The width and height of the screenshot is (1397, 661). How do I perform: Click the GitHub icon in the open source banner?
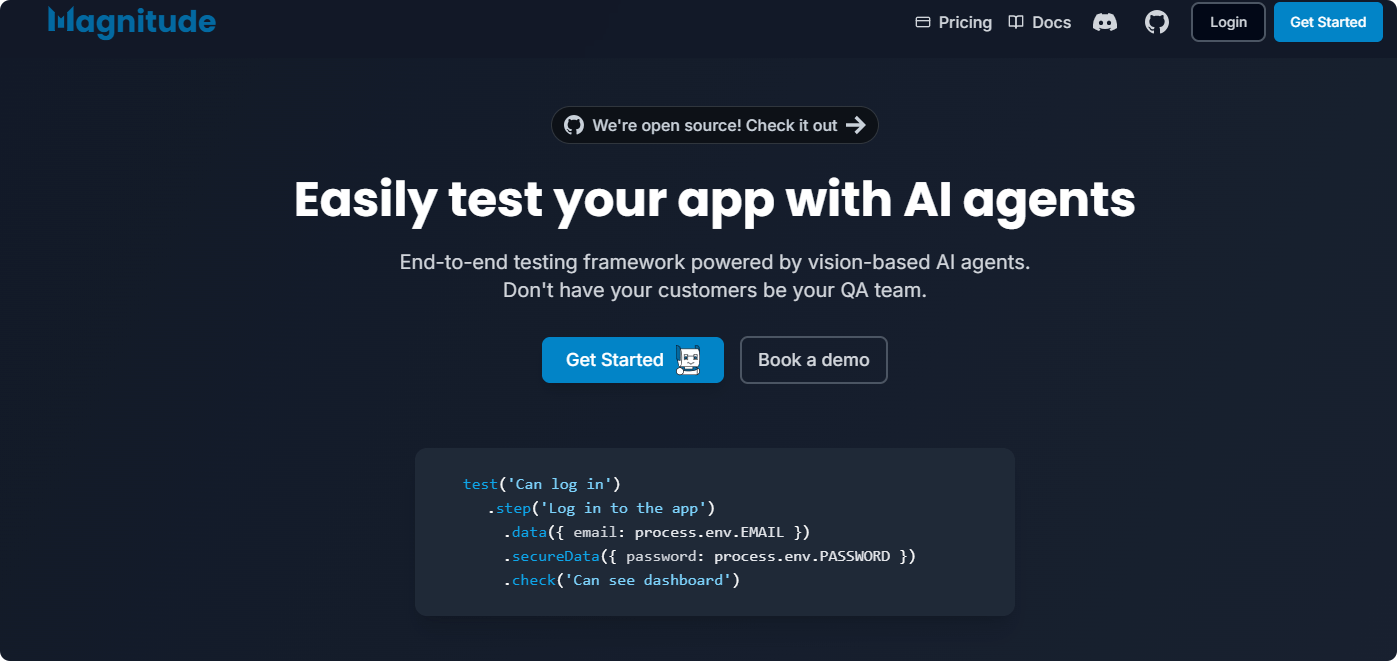pyautogui.click(x=574, y=125)
